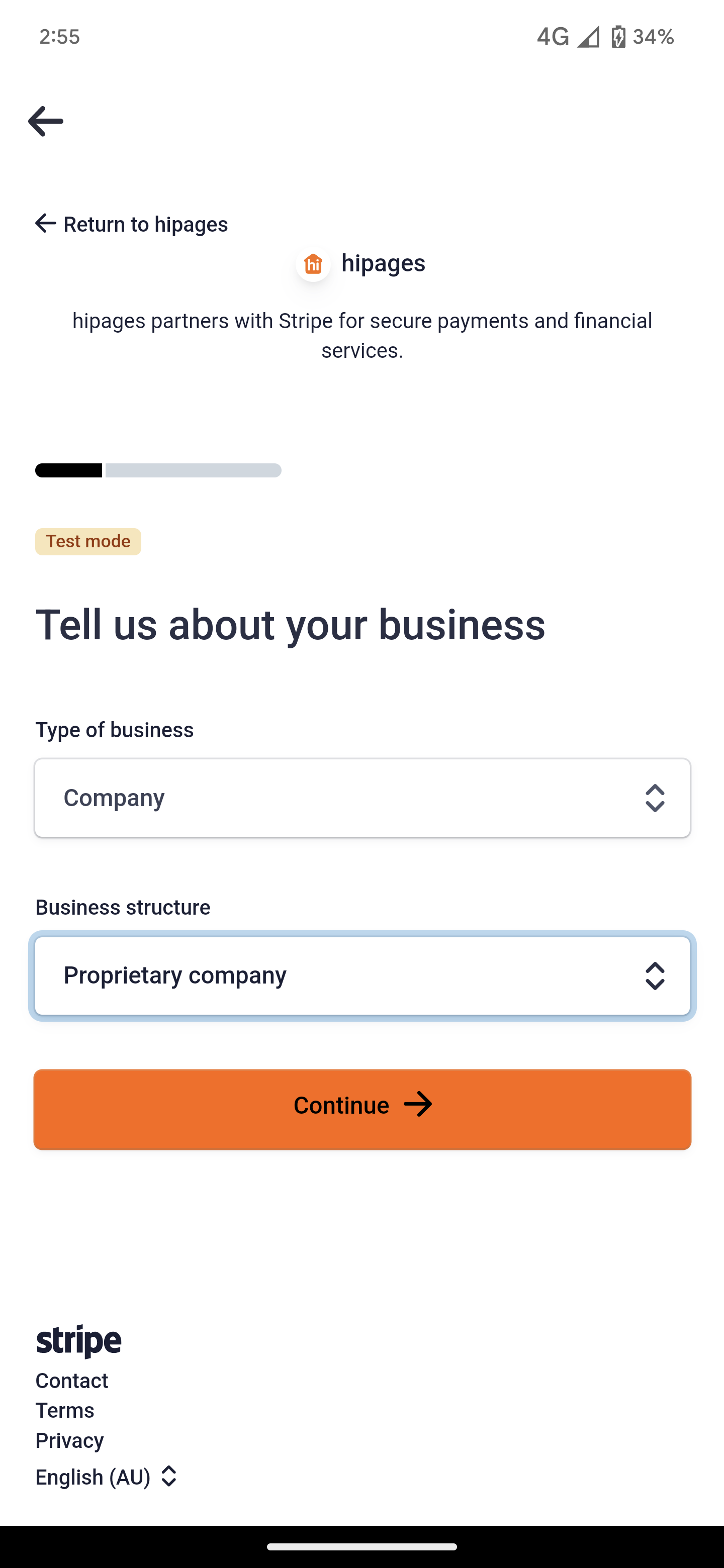Screen dimensions: 724x1568
Task: Tap the hipages orange house logo
Action: pyautogui.click(x=313, y=264)
